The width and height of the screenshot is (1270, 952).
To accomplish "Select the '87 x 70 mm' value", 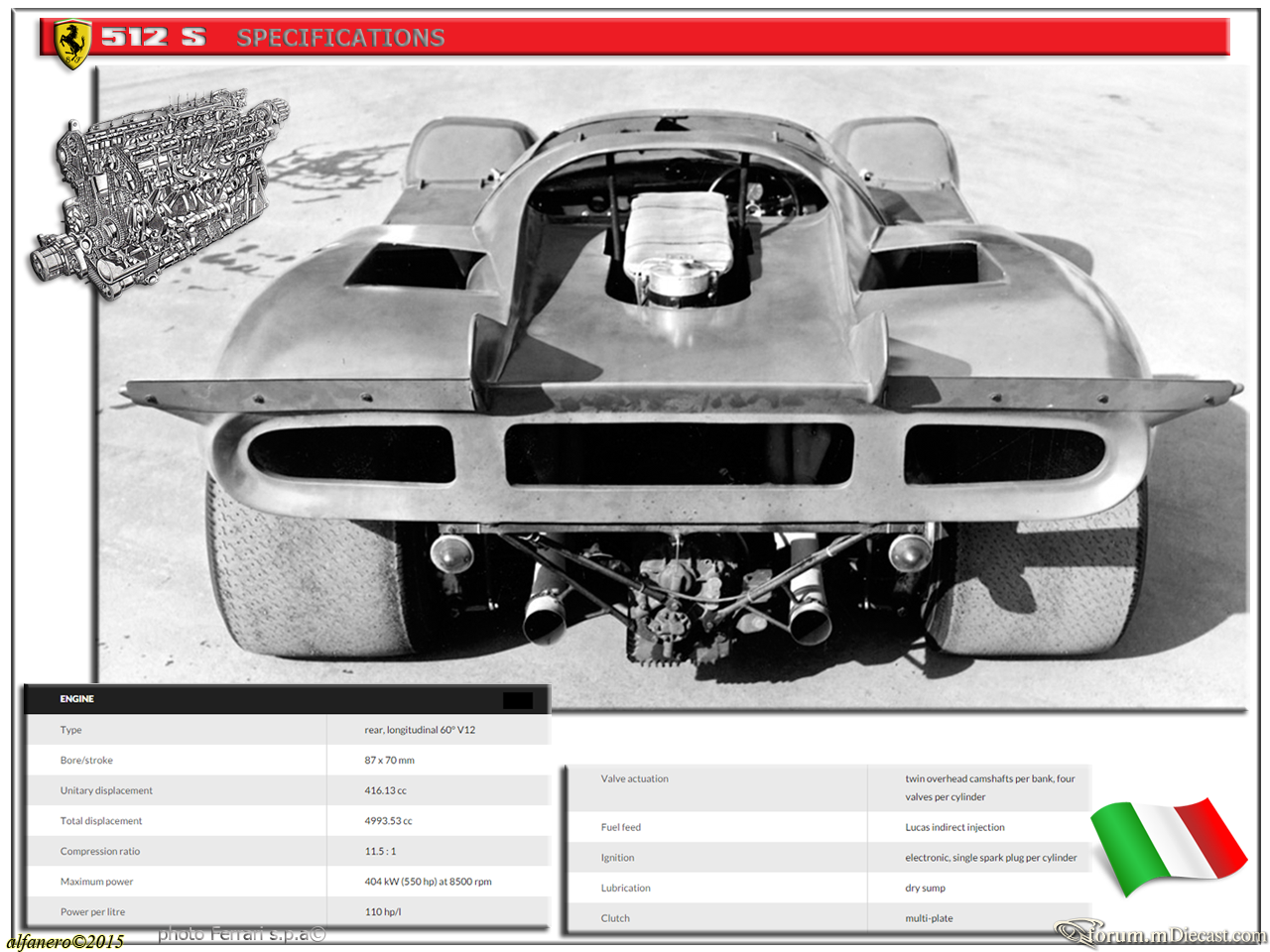I will (390, 761).
